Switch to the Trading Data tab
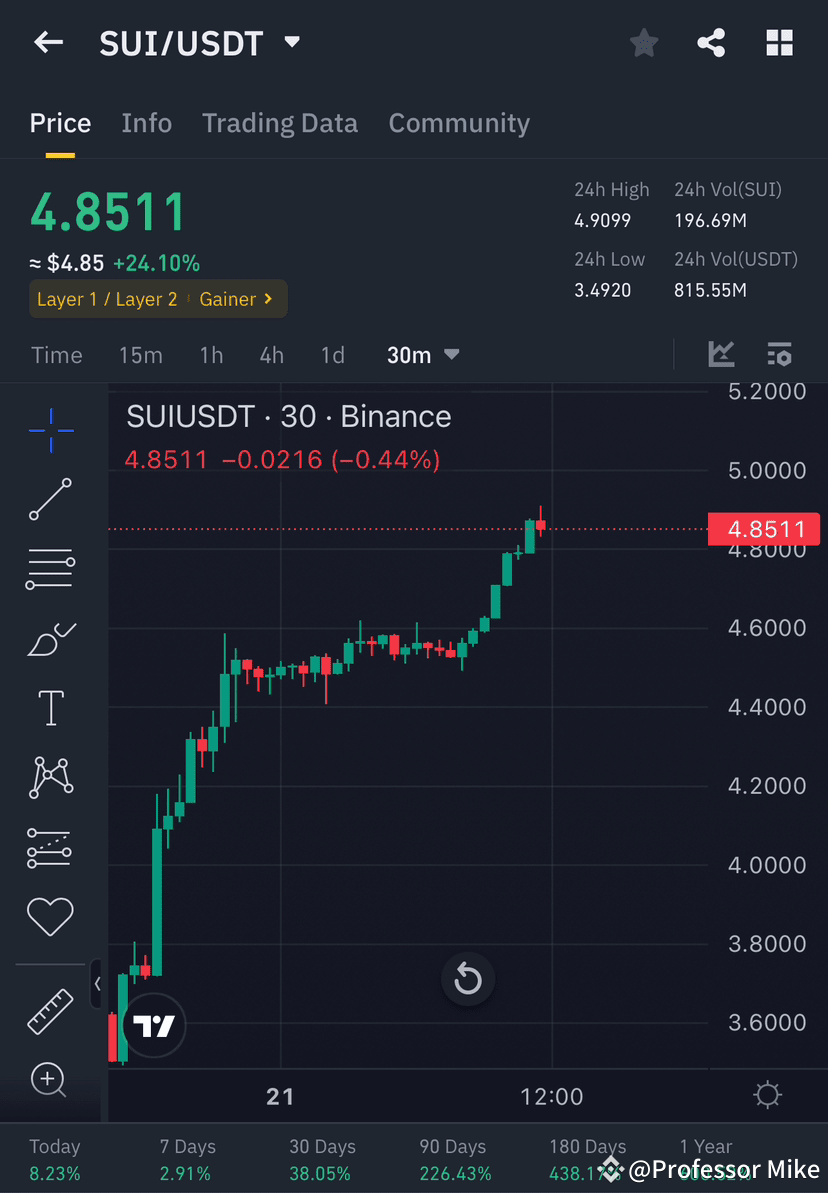Image resolution: width=828 pixels, height=1193 pixels. pos(280,122)
